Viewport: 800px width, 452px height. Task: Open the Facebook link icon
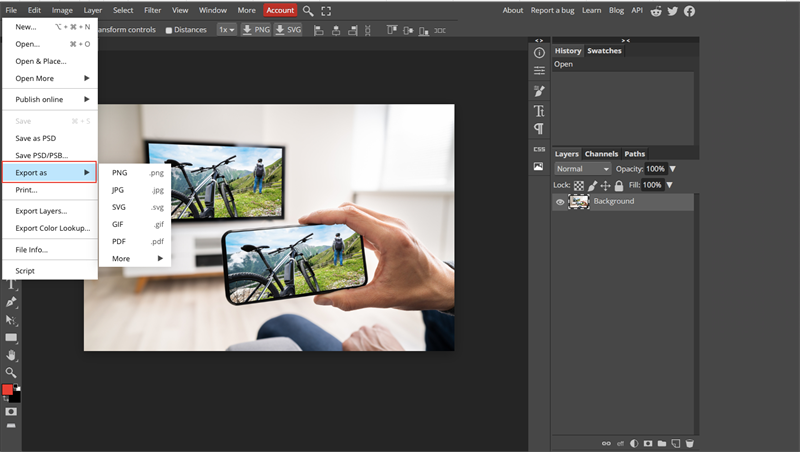click(689, 11)
